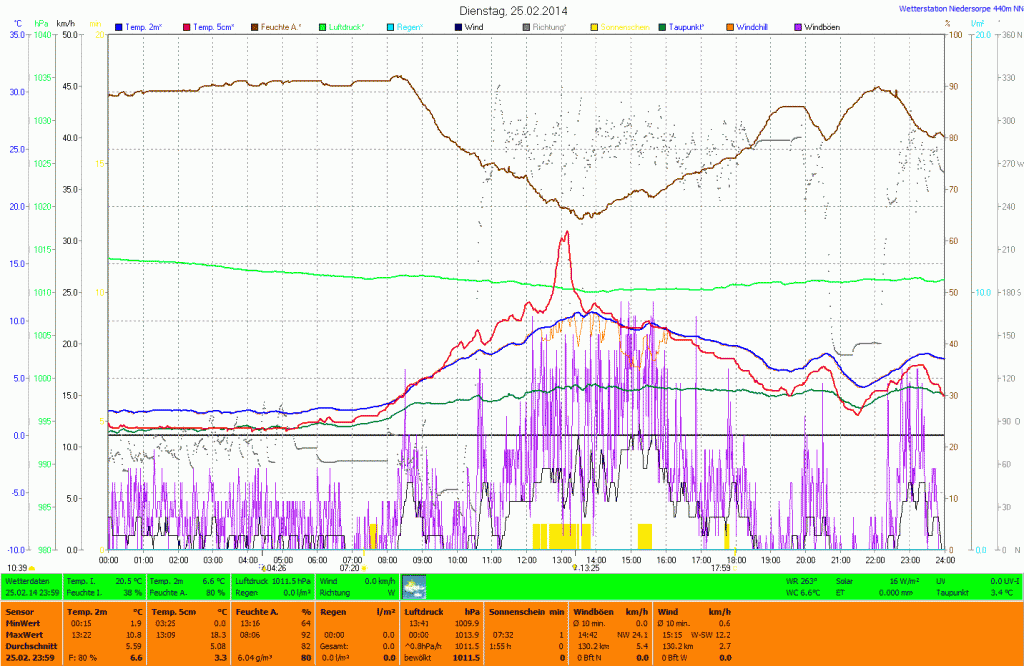Click the blue square beside Temp. 2m

click(119, 26)
